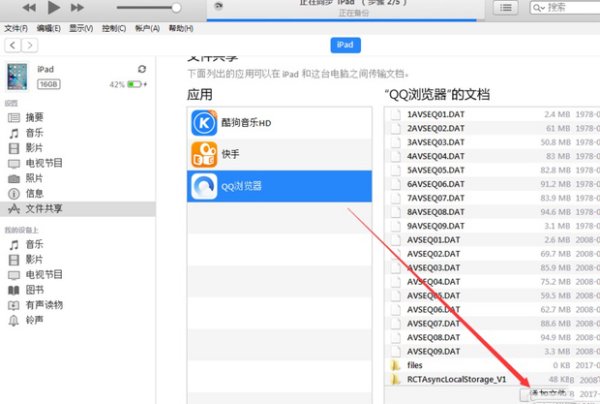This screenshot has width=600, height=404.
Task: Click the blue iPad button
Action: click(345, 45)
